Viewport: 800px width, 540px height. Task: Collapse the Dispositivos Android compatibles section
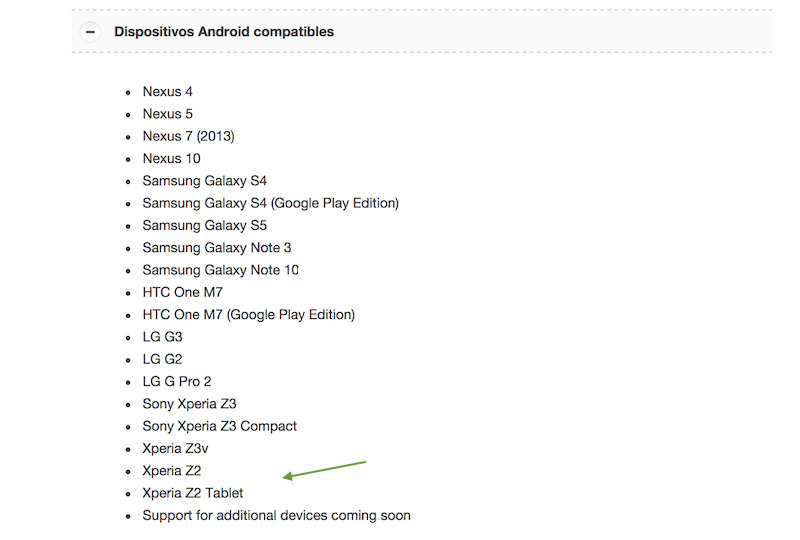[x=90, y=32]
